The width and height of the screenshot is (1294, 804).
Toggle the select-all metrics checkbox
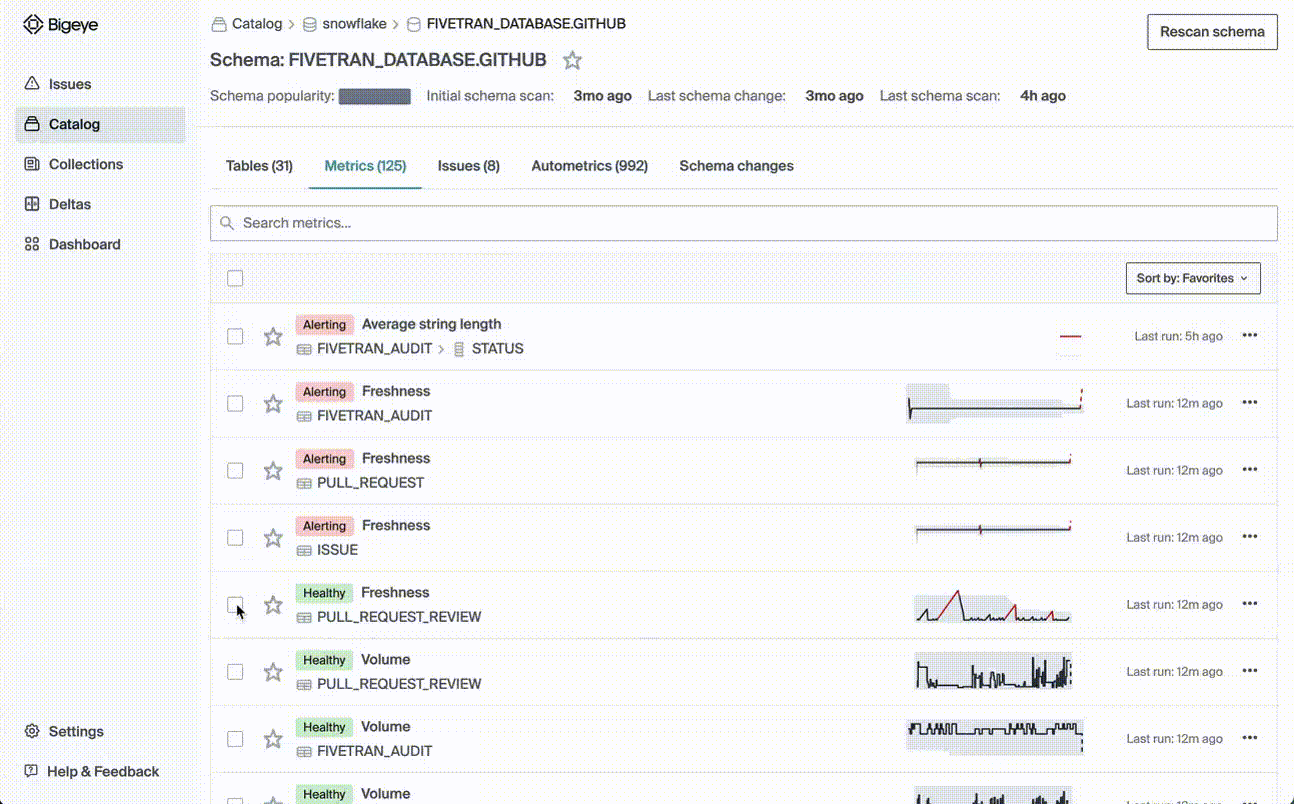click(x=235, y=278)
